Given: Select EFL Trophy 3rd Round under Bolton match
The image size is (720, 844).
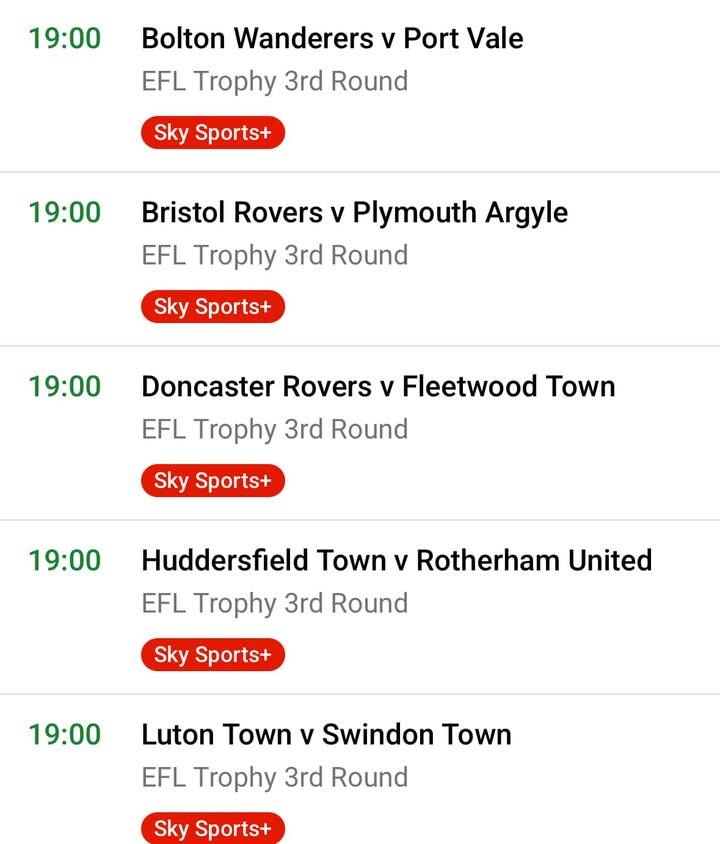Looking at the screenshot, I should click(x=275, y=81).
